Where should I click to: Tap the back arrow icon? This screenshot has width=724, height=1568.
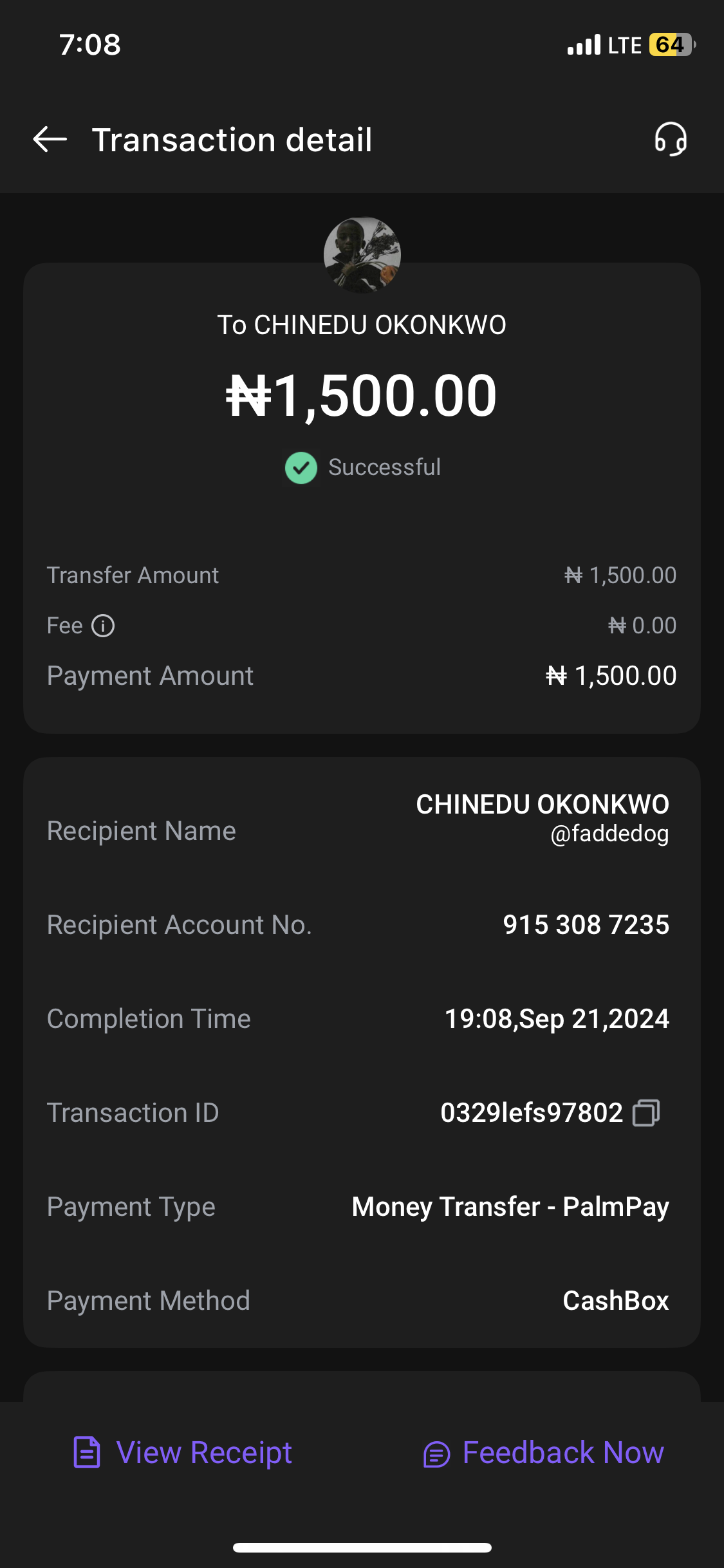[50, 139]
